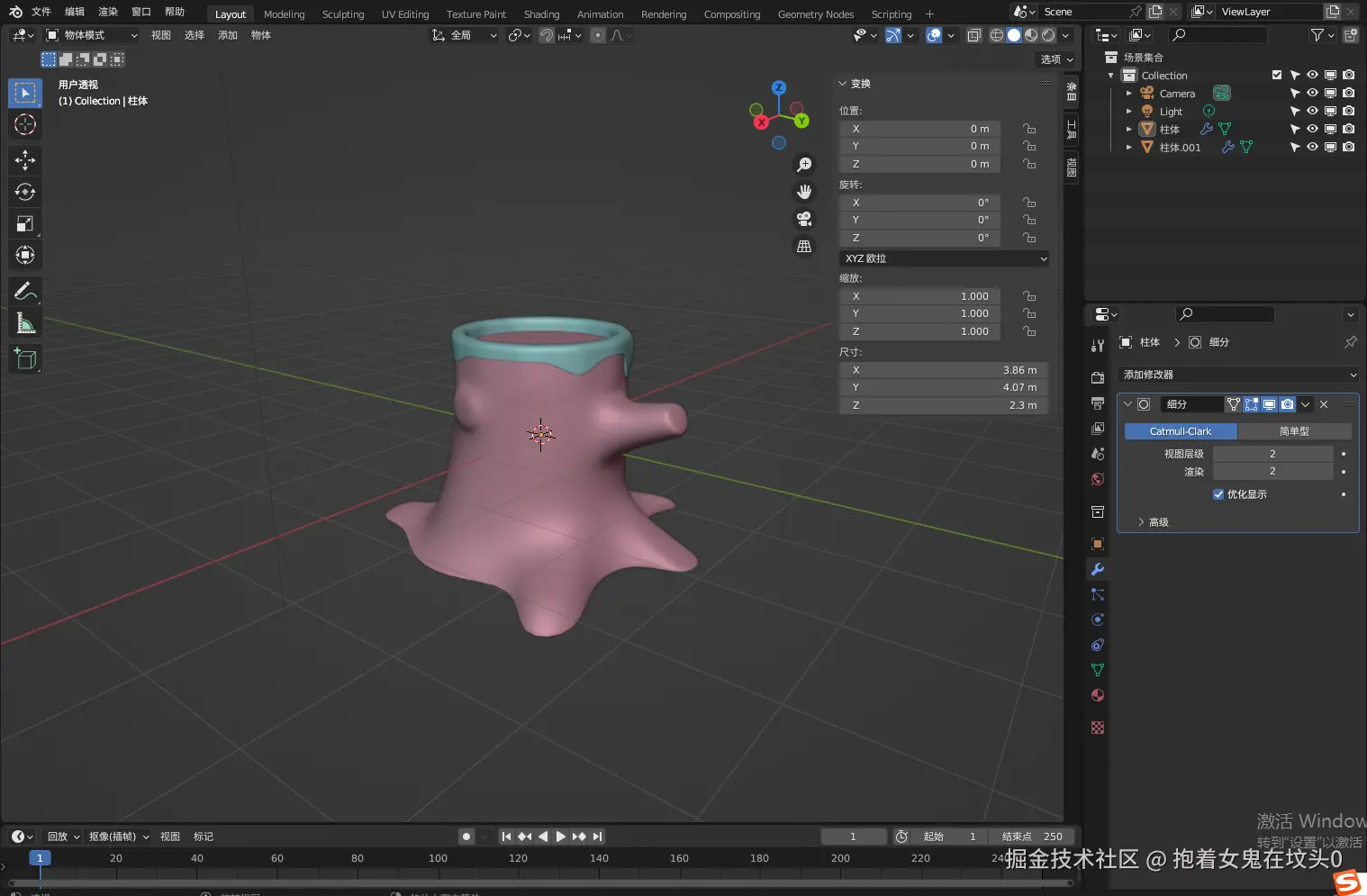1367x896 pixels.
Task: Click the 渲染 levels value slider
Action: coord(1272,472)
